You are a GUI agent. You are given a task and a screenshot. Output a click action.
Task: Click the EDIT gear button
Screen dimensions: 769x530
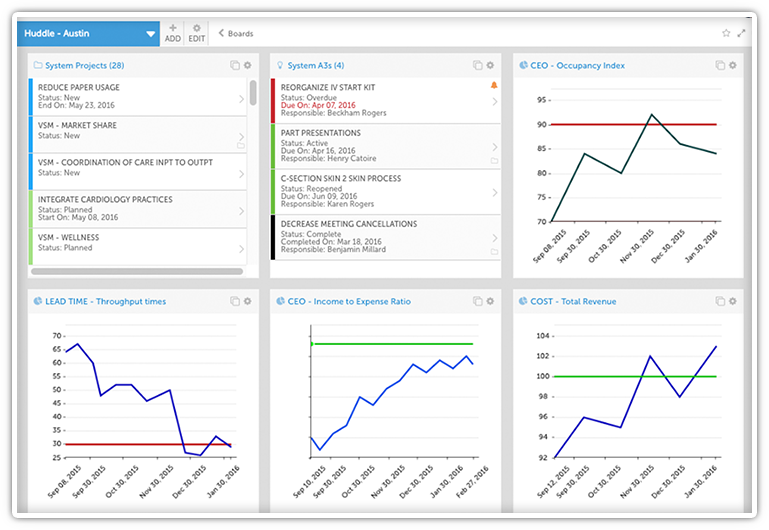197,33
